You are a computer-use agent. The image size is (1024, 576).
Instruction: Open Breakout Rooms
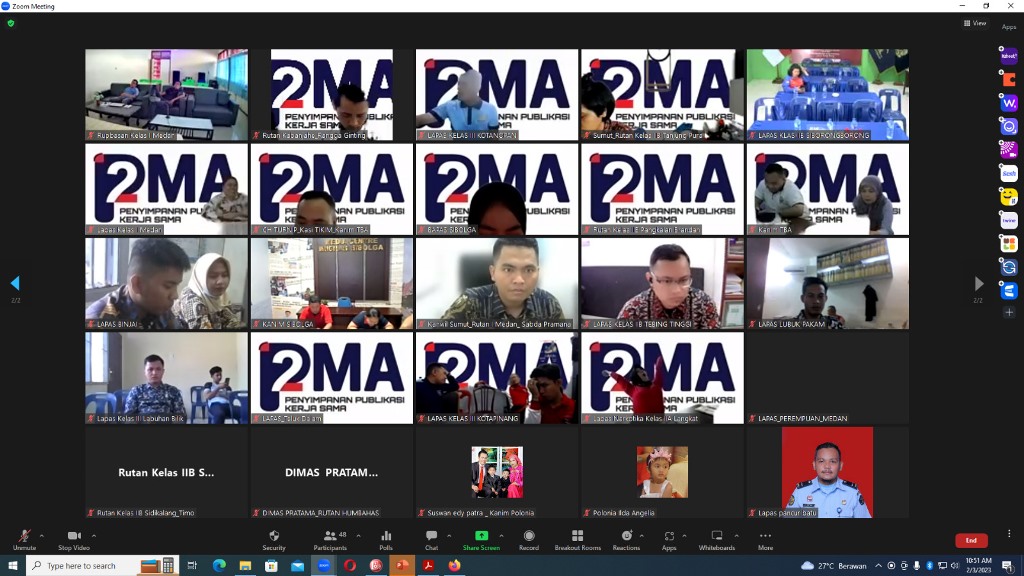click(577, 540)
